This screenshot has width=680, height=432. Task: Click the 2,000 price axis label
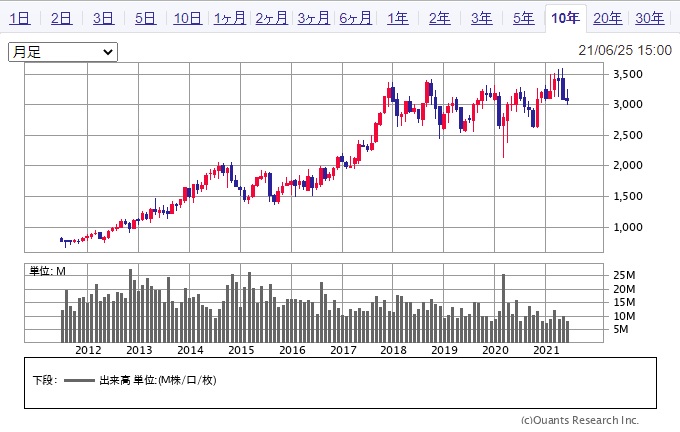(628, 165)
